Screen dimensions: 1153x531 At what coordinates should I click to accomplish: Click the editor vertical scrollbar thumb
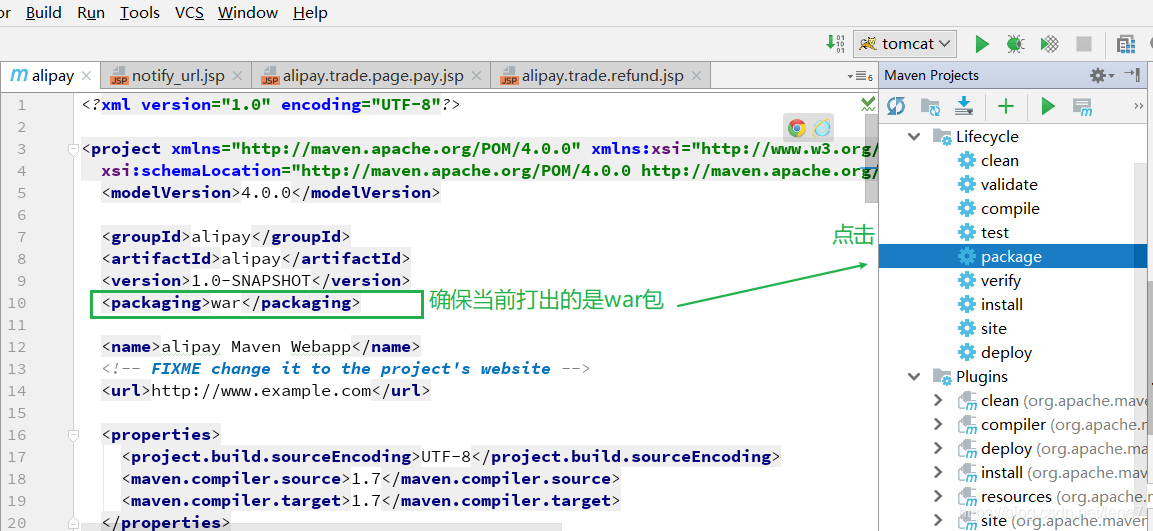[871, 160]
